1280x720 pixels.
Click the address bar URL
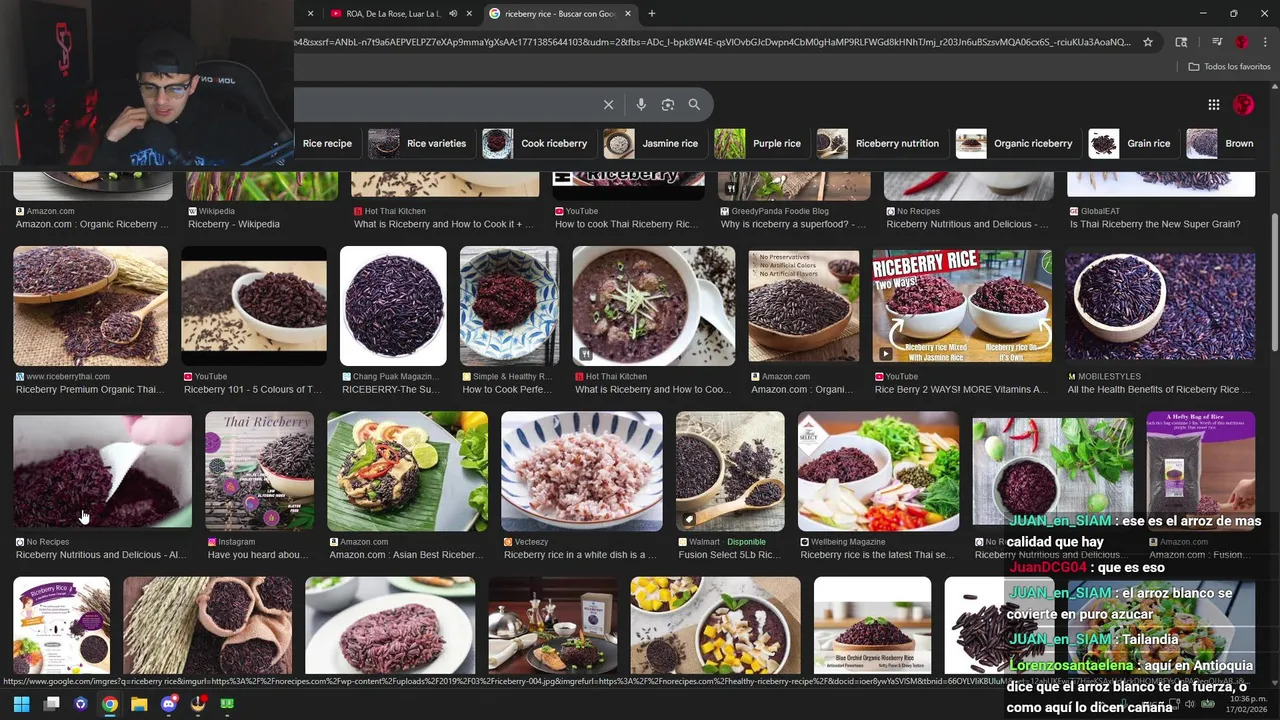[x=713, y=42]
